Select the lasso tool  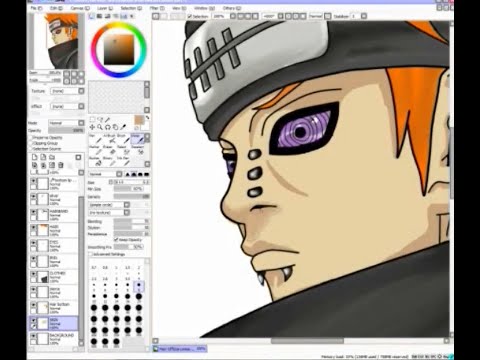100,119
